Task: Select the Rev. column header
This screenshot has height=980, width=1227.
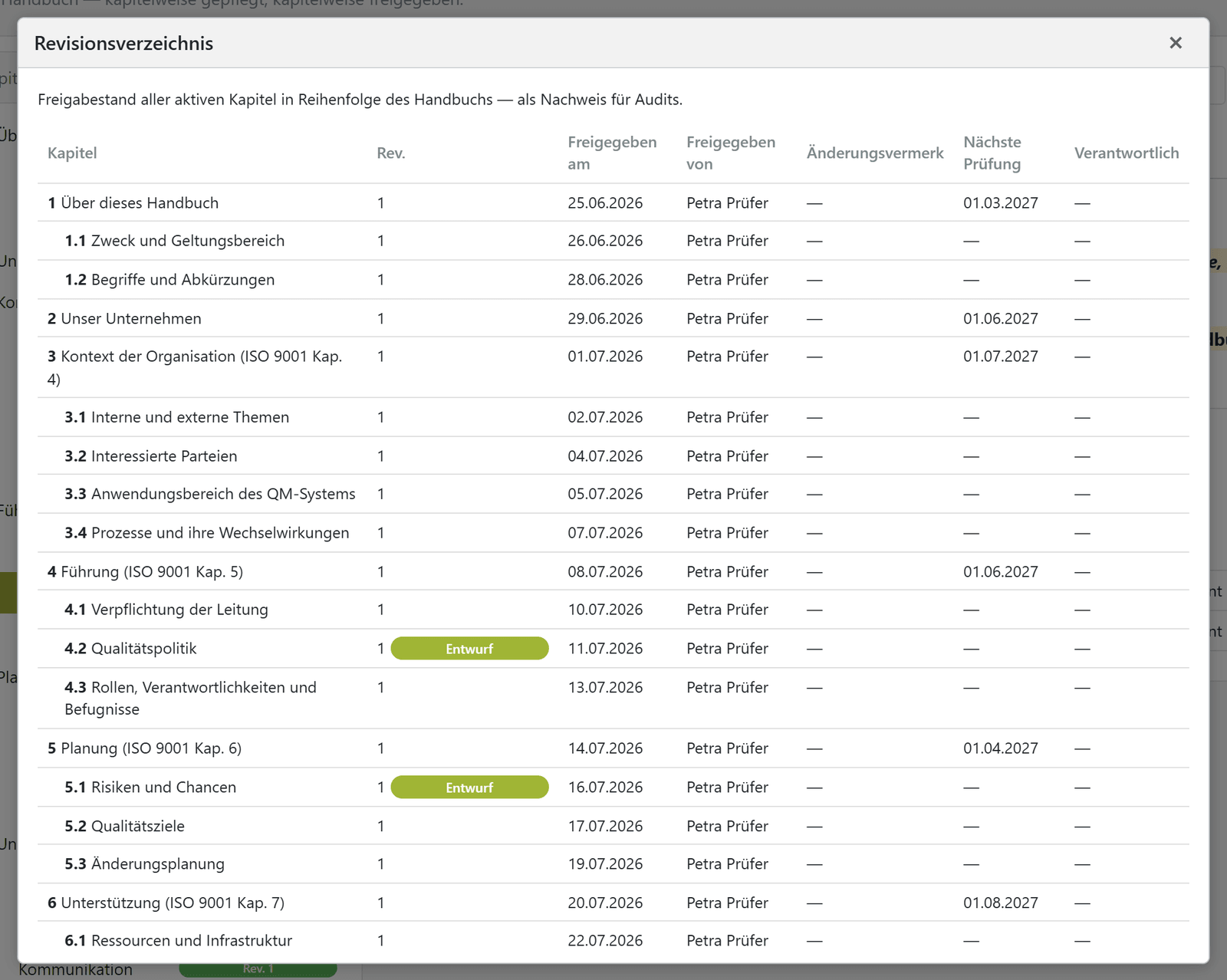Action: [390, 153]
